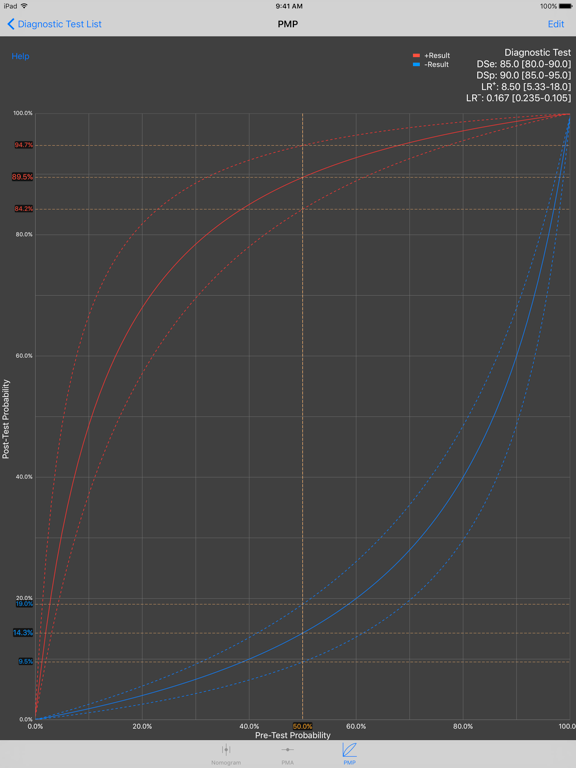Click the 20.0% x-axis tick label

[142, 726]
